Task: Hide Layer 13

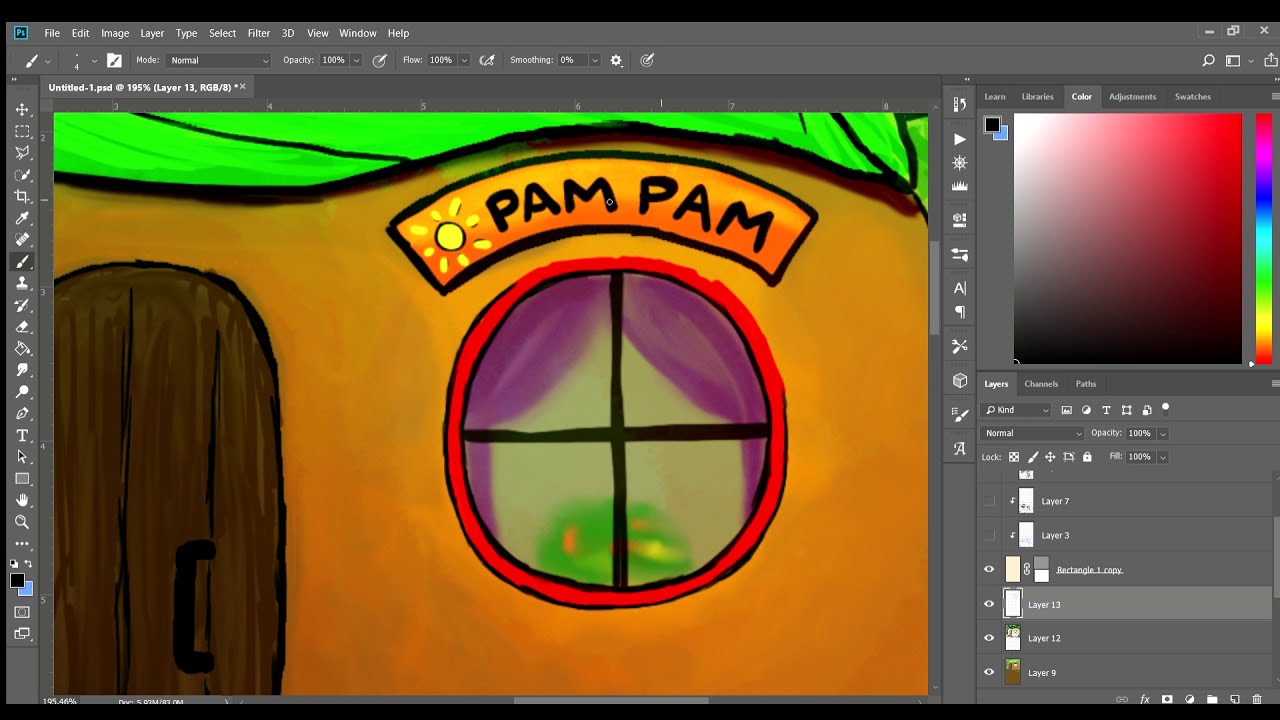Action: point(989,604)
